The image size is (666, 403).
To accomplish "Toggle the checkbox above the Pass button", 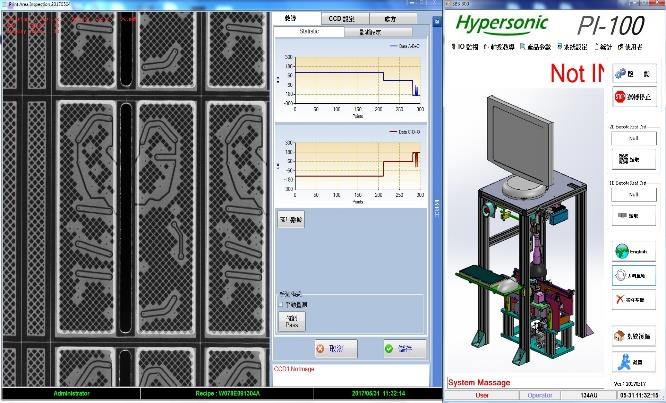I will tap(282, 305).
